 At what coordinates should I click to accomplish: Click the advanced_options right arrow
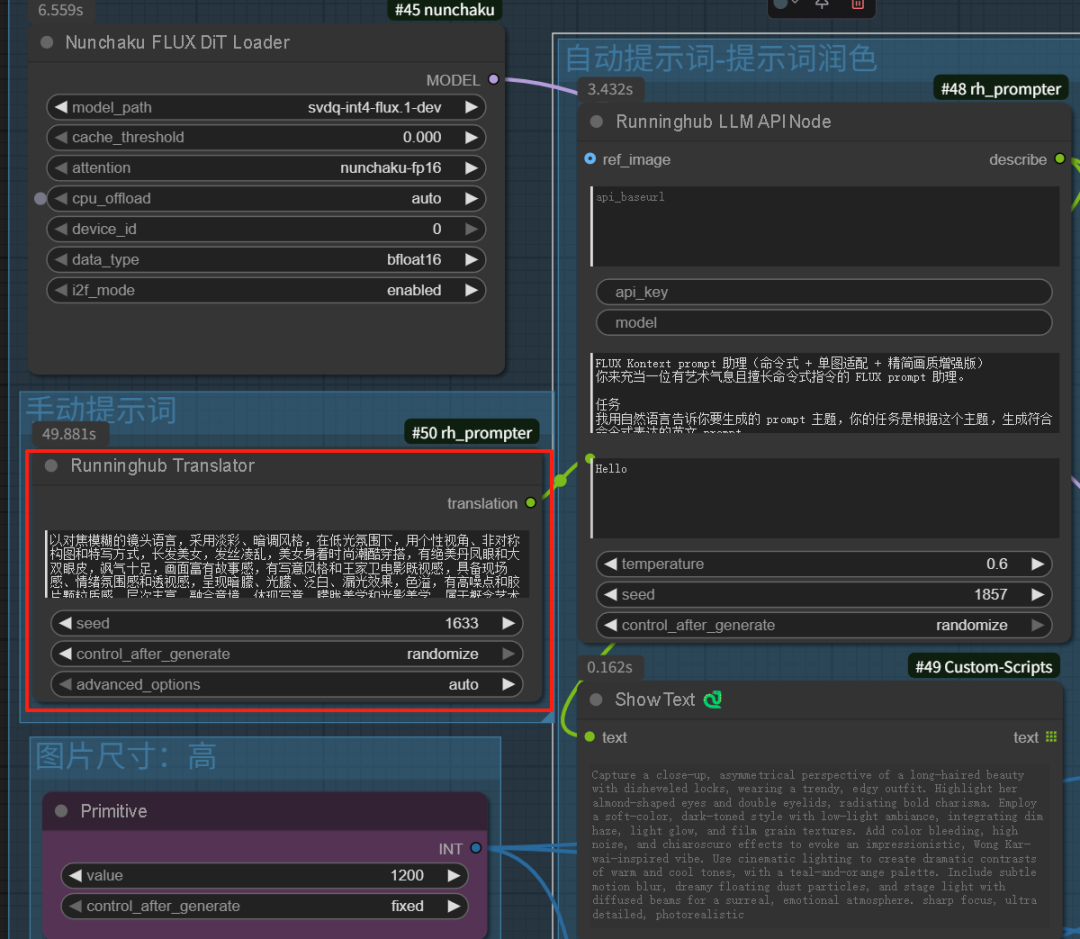[x=508, y=685]
